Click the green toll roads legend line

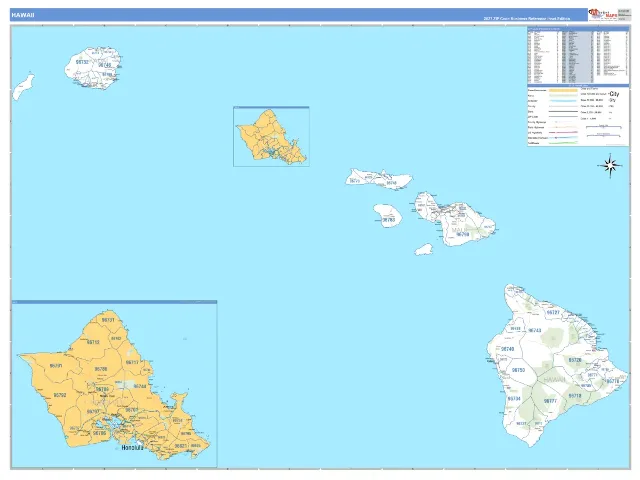coord(563,143)
